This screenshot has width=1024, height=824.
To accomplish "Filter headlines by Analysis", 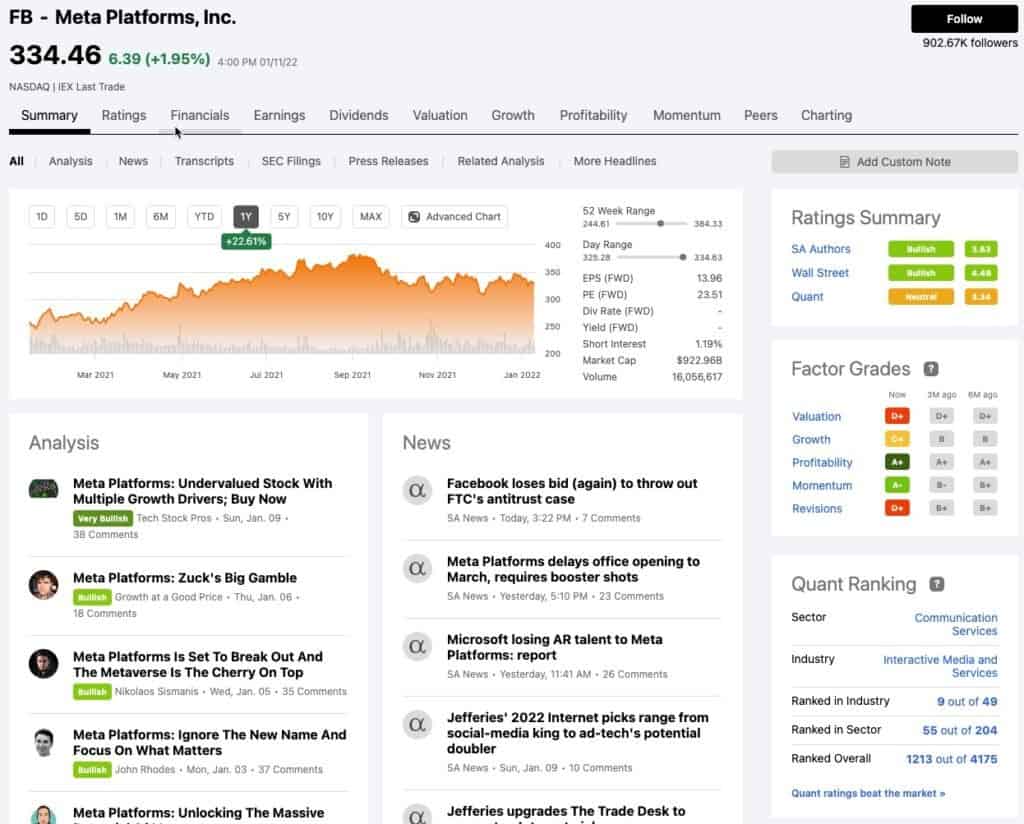I will pyautogui.click(x=71, y=161).
